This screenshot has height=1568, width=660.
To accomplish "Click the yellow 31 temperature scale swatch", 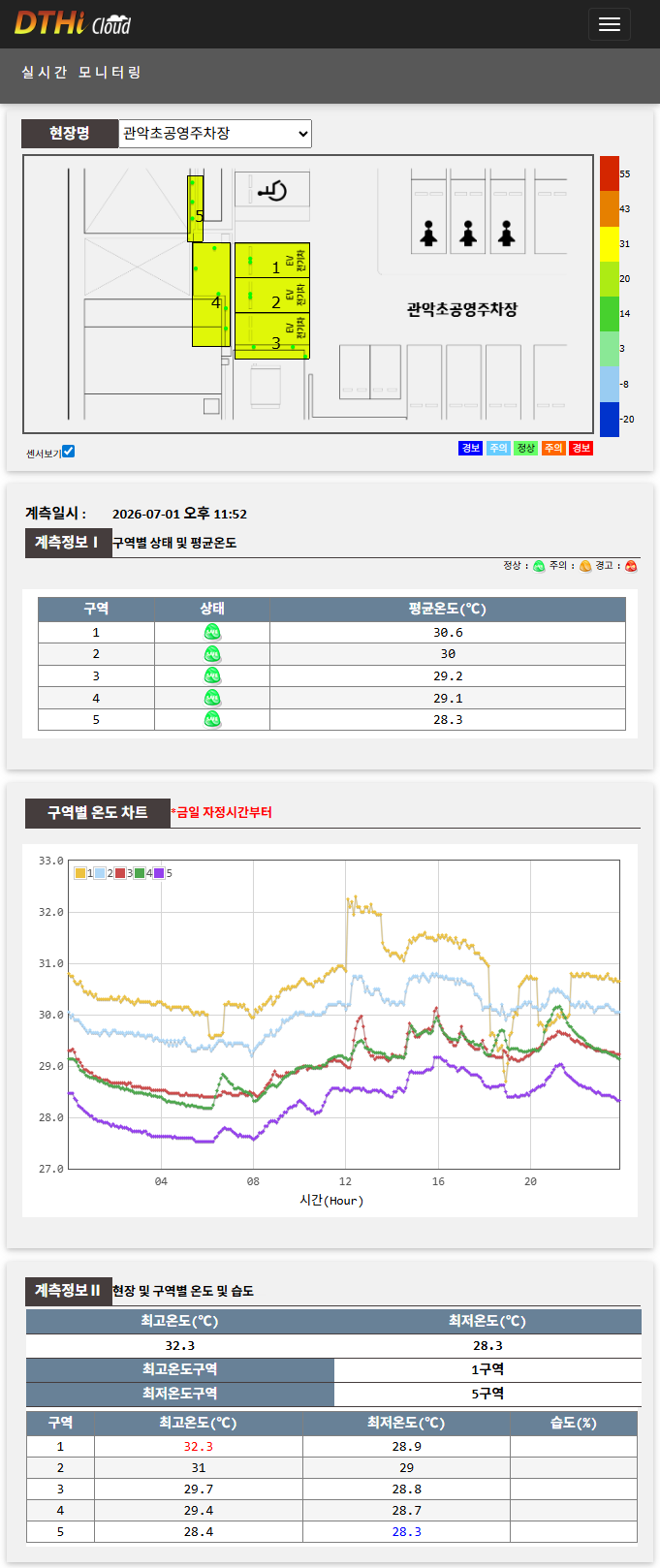I will pyautogui.click(x=609, y=243).
